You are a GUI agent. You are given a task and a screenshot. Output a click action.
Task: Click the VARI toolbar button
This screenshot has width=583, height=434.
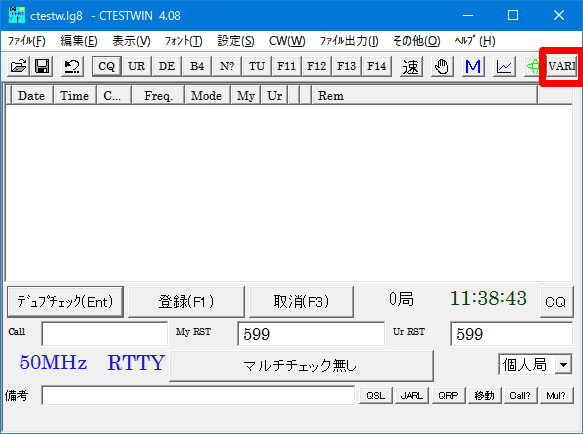[561, 67]
